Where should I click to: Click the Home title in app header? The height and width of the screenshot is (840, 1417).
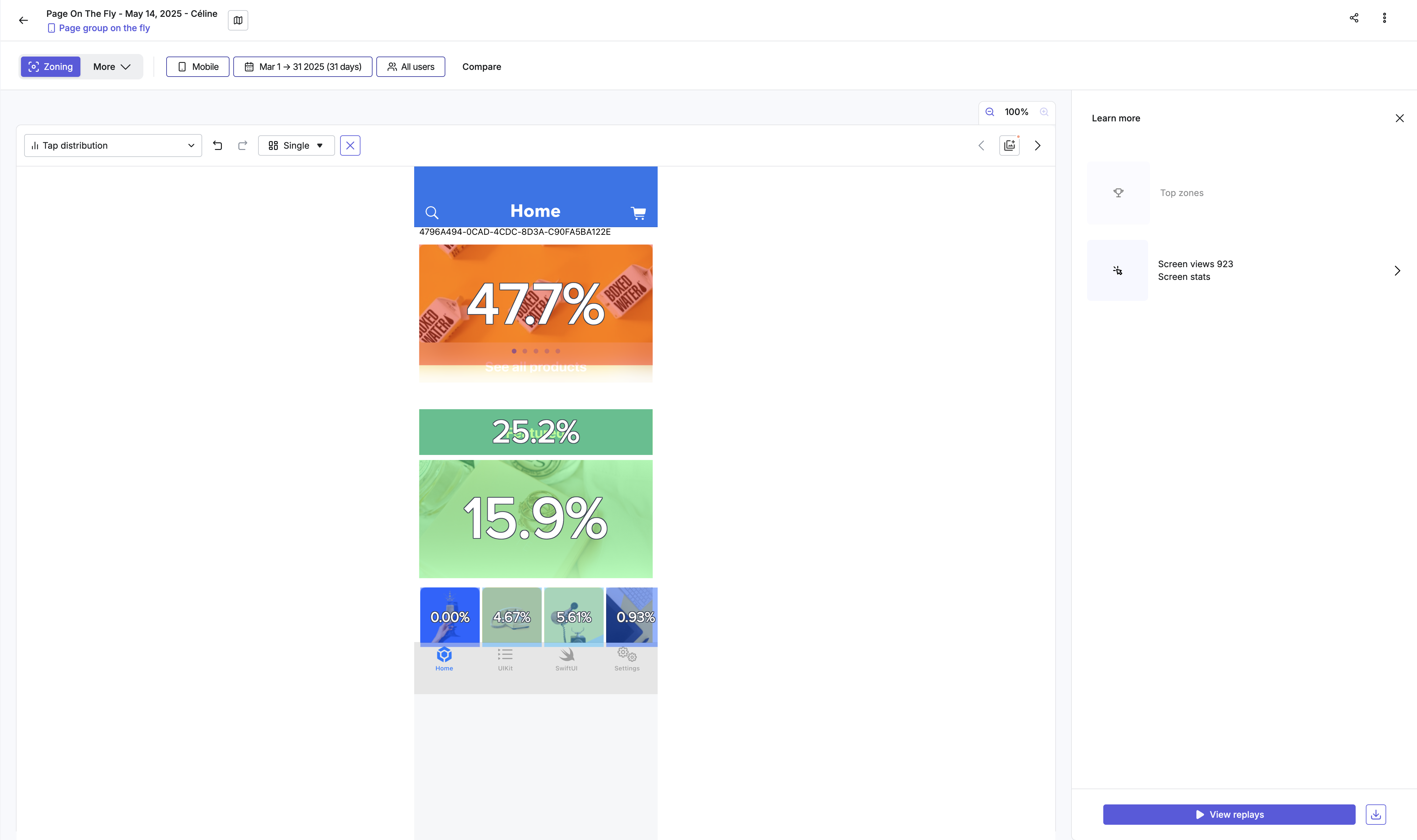tap(535, 211)
